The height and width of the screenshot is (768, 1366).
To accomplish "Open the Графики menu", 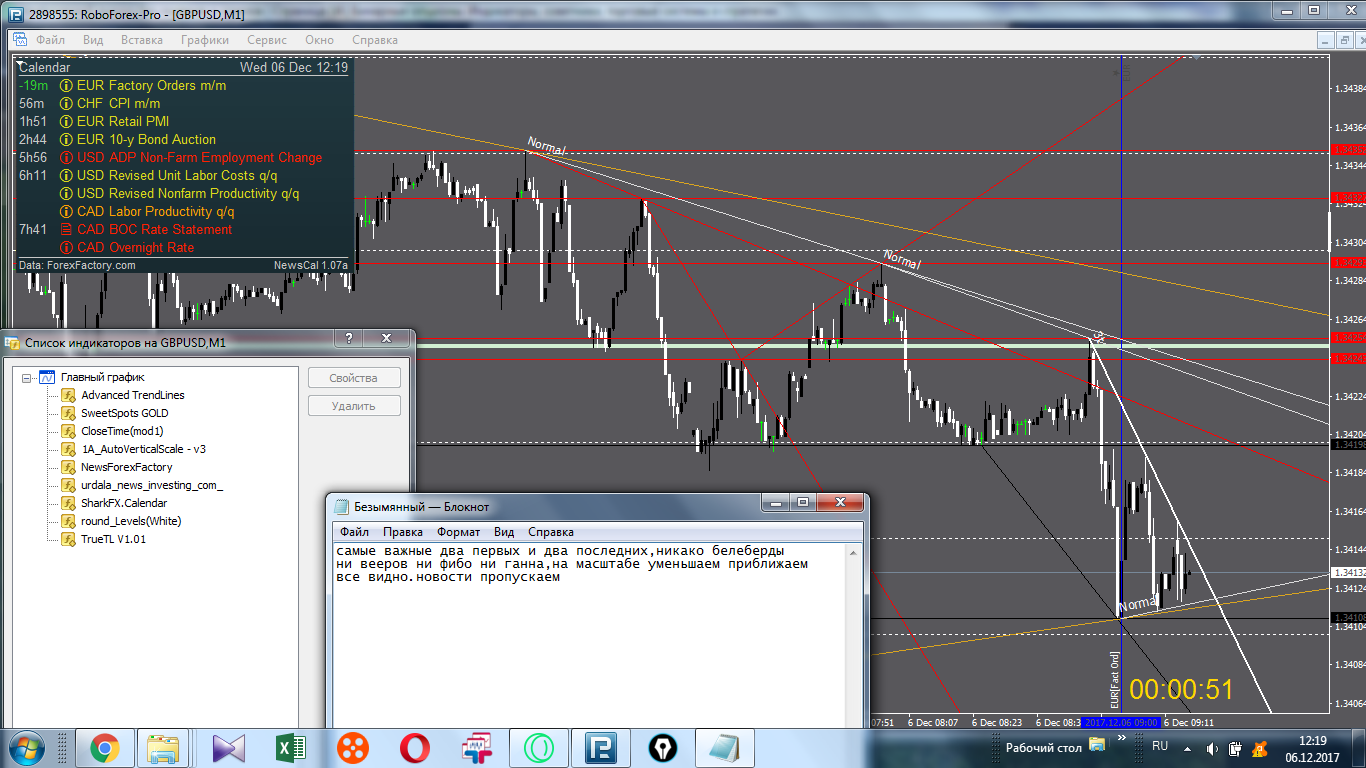I will 205,40.
